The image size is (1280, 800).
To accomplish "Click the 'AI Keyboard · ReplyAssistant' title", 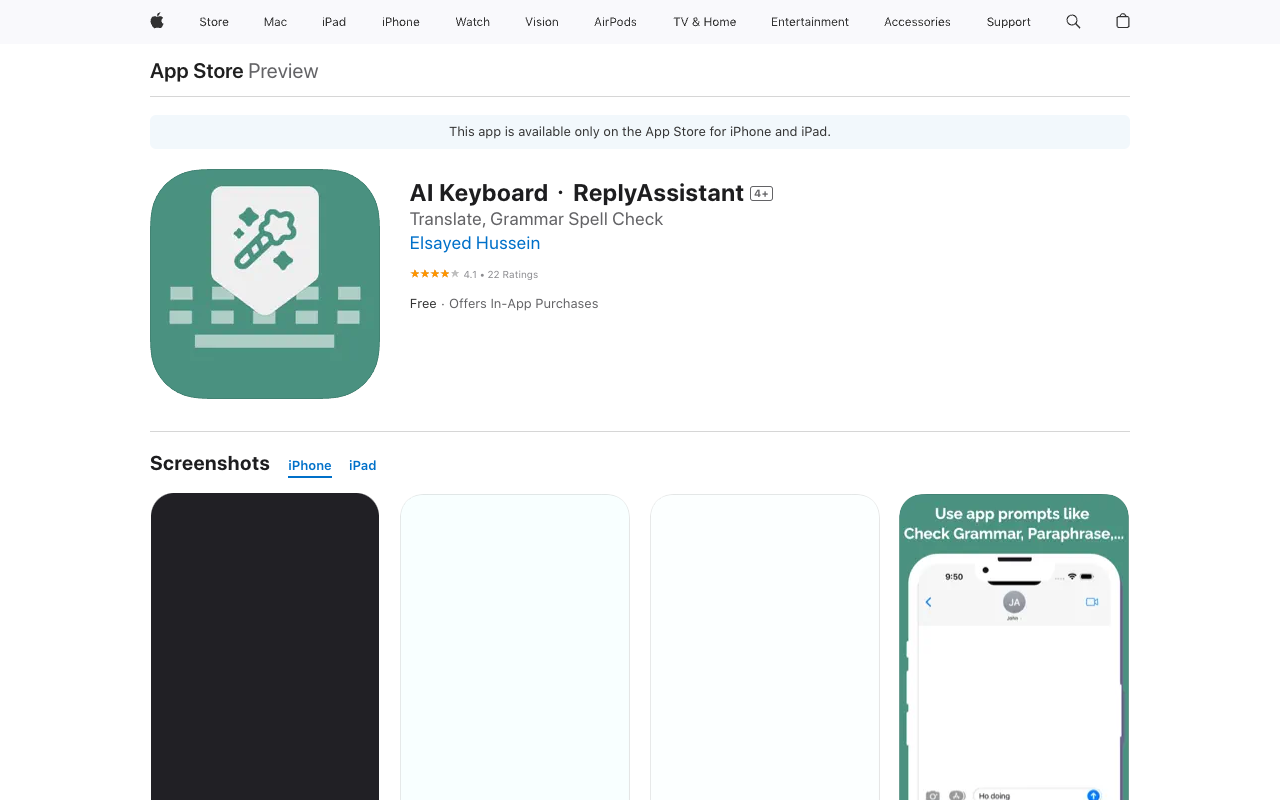I will pyautogui.click(x=577, y=193).
